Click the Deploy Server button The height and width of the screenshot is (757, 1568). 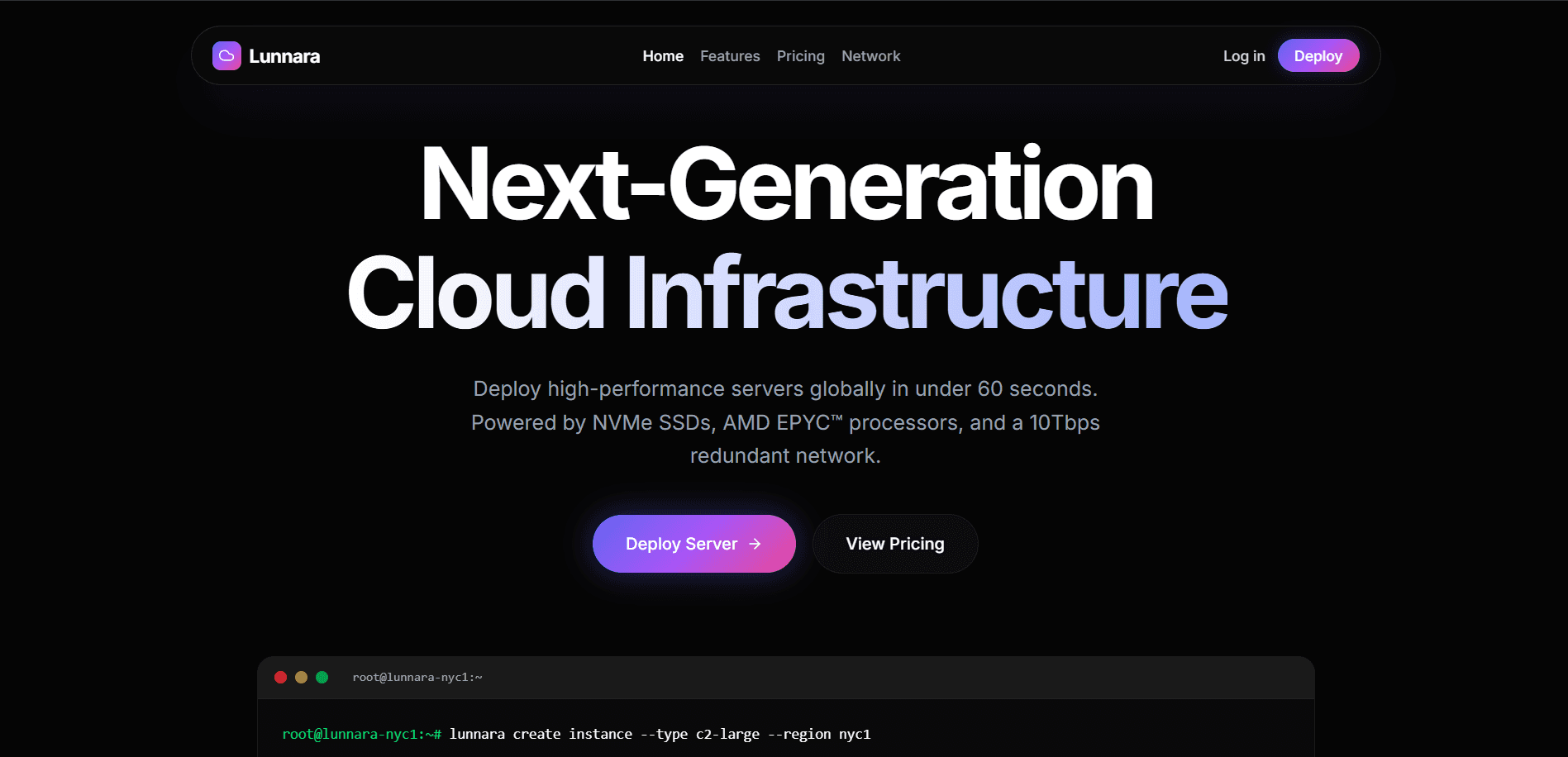(694, 544)
